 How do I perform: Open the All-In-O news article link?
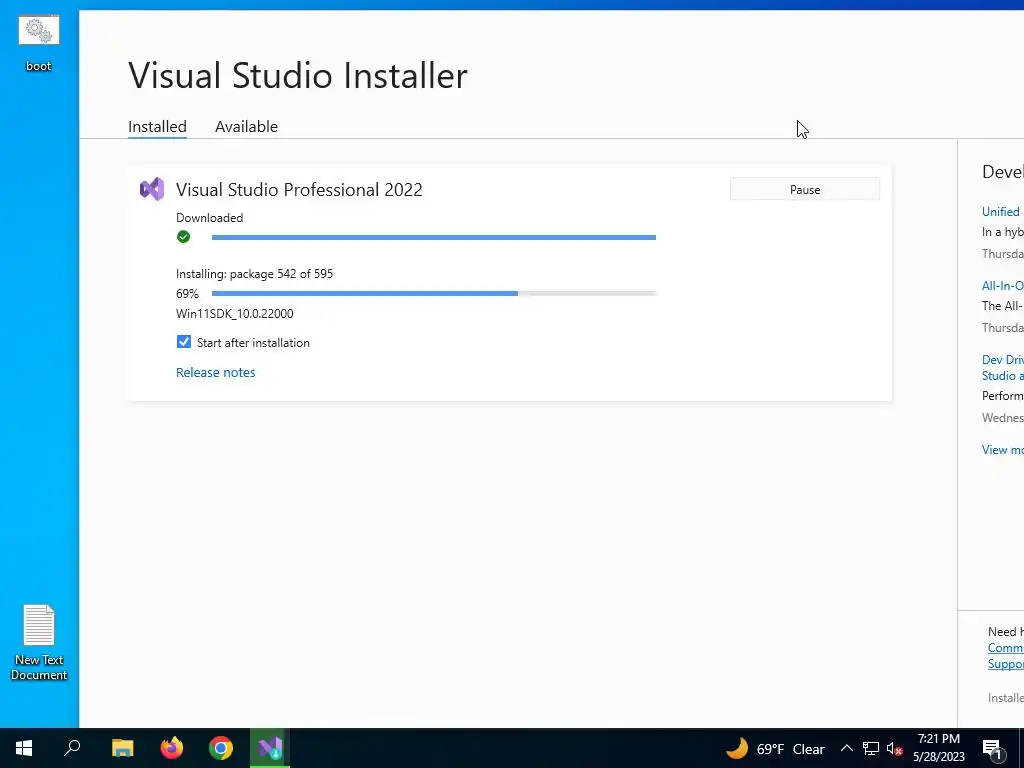pos(1002,285)
